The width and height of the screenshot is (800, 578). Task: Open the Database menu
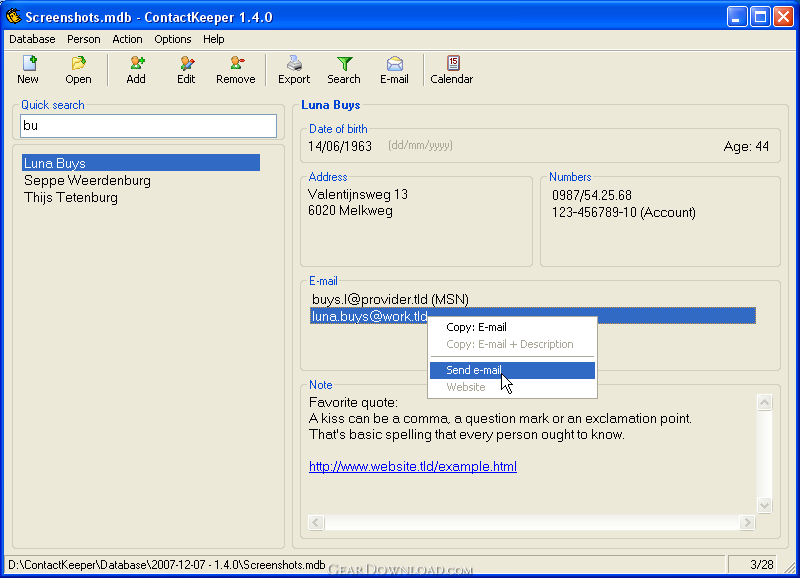(32, 39)
